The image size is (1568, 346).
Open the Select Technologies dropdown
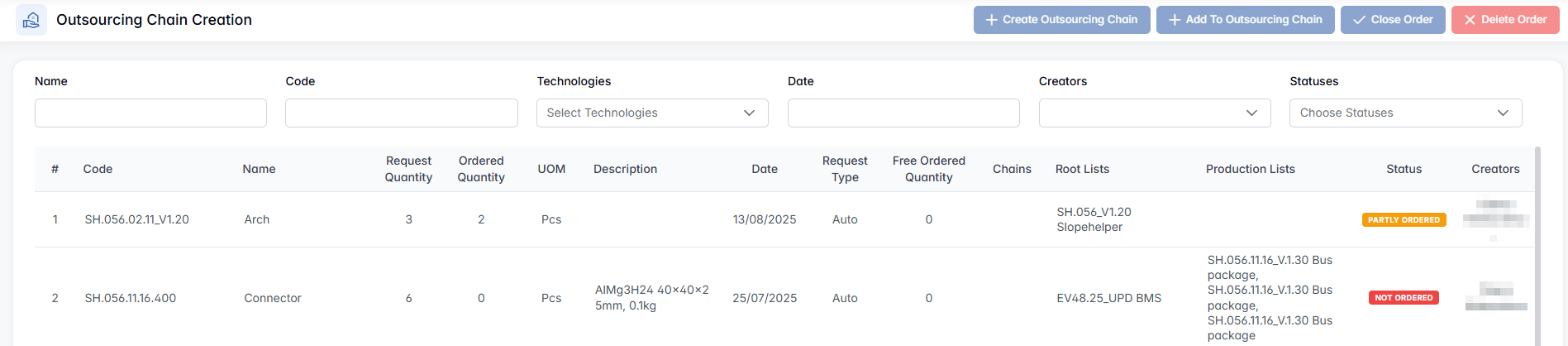click(652, 113)
